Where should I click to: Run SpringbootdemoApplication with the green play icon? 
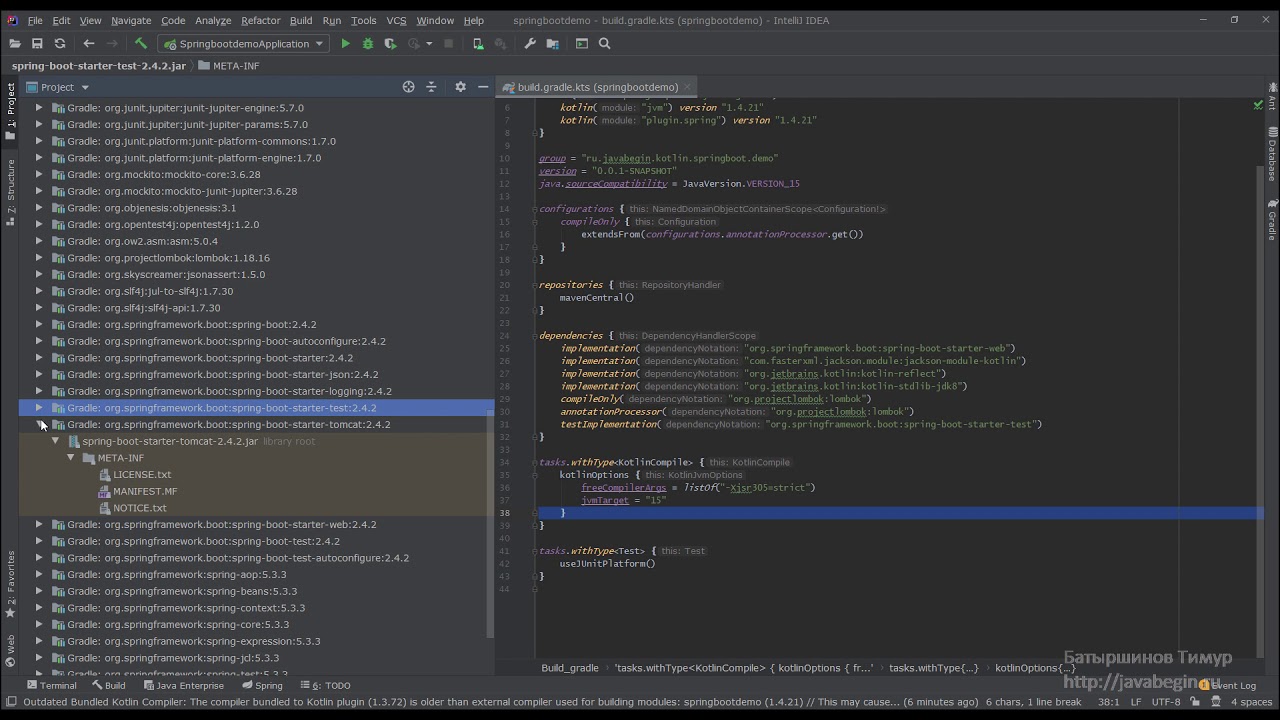tap(345, 44)
